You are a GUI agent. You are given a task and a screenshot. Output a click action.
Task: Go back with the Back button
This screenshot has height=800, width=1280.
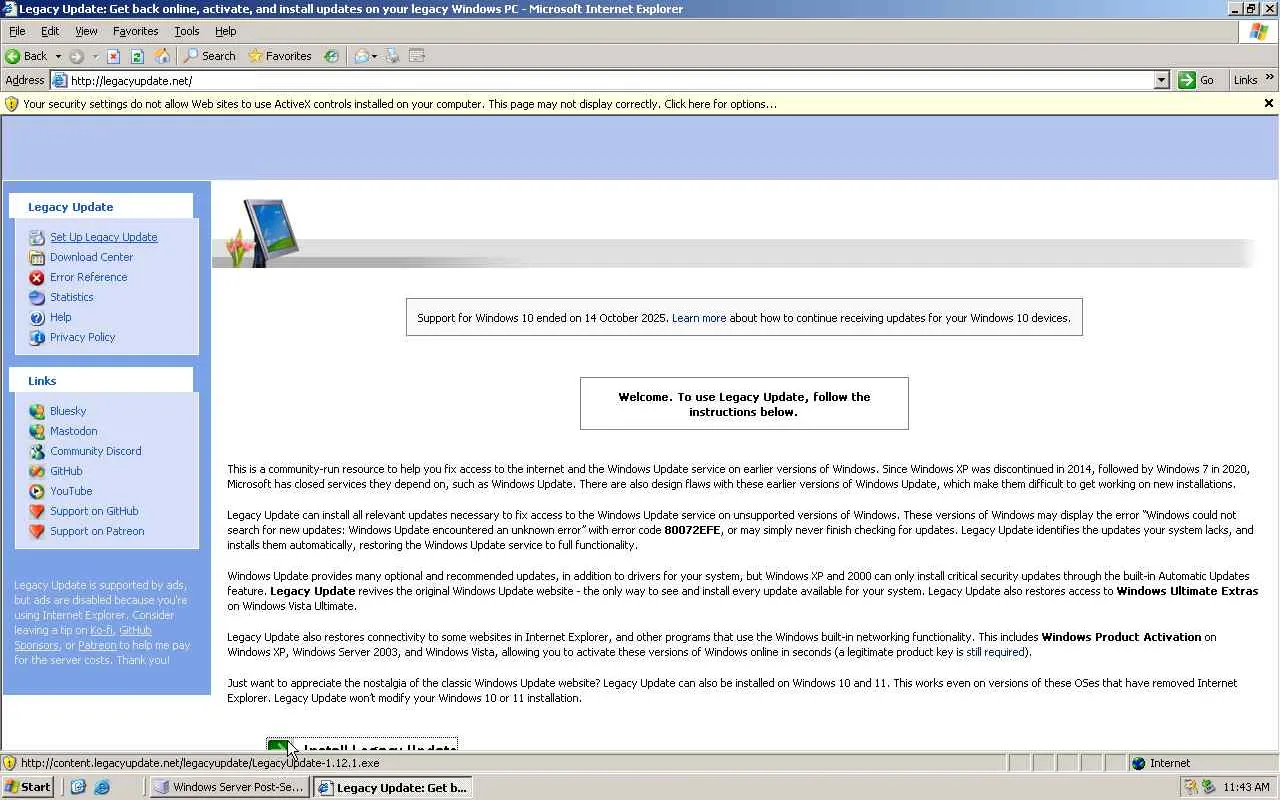coord(26,56)
